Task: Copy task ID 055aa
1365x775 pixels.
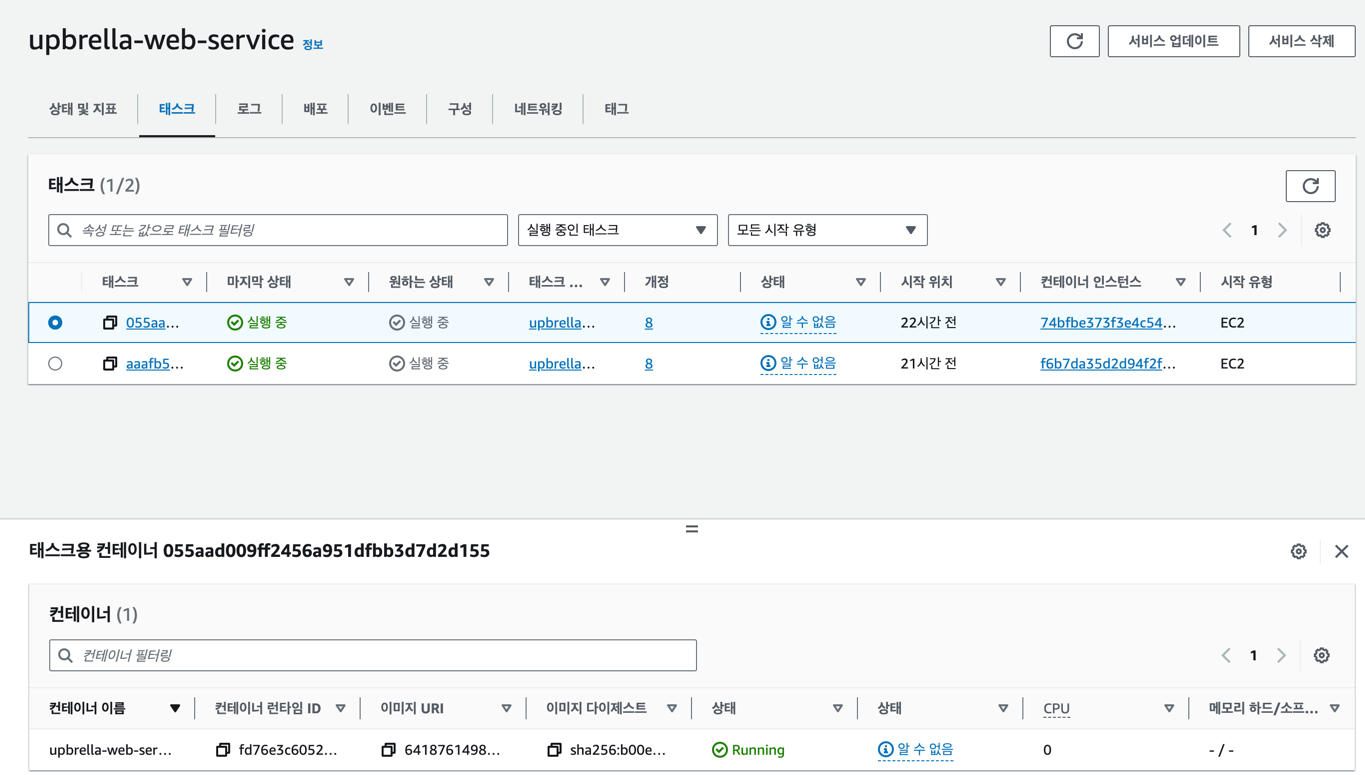Action: (x=110, y=323)
